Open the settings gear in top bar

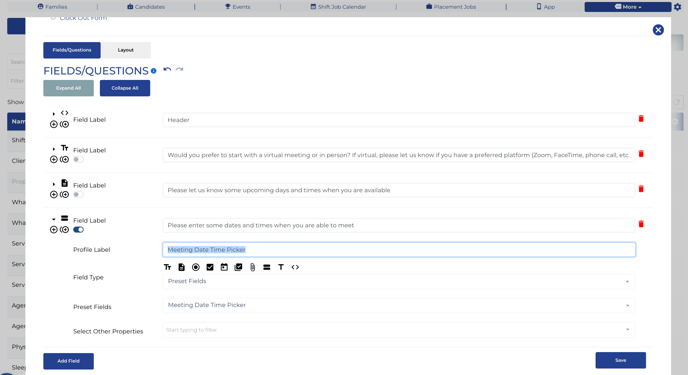[x=677, y=7]
